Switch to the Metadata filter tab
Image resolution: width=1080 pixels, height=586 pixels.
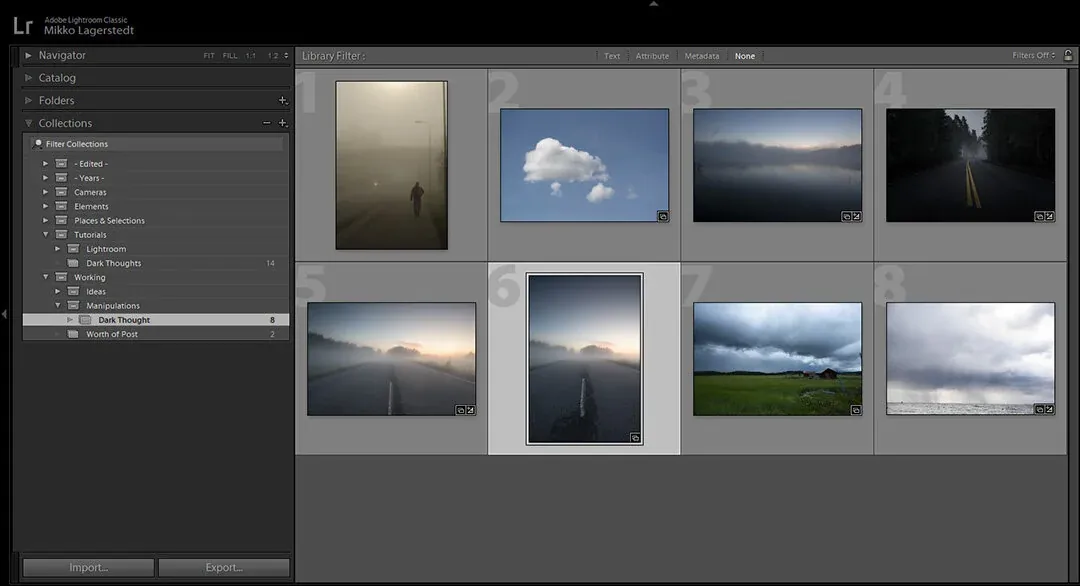click(700, 56)
